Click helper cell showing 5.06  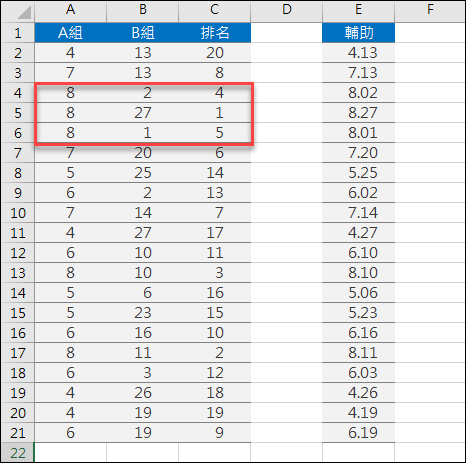[359, 293]
